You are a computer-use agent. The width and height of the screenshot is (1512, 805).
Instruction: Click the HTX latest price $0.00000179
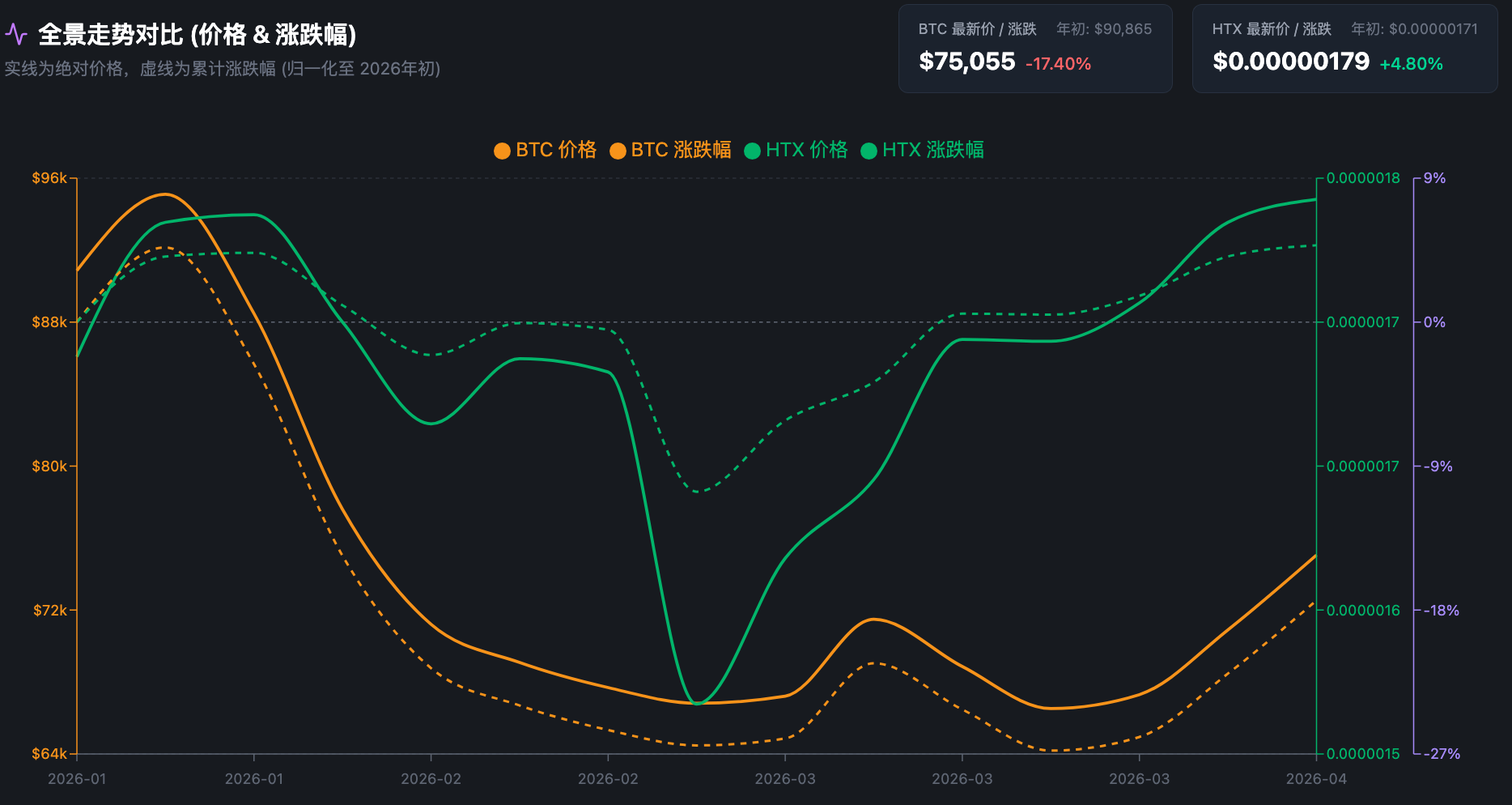(x=1290, y=62)
